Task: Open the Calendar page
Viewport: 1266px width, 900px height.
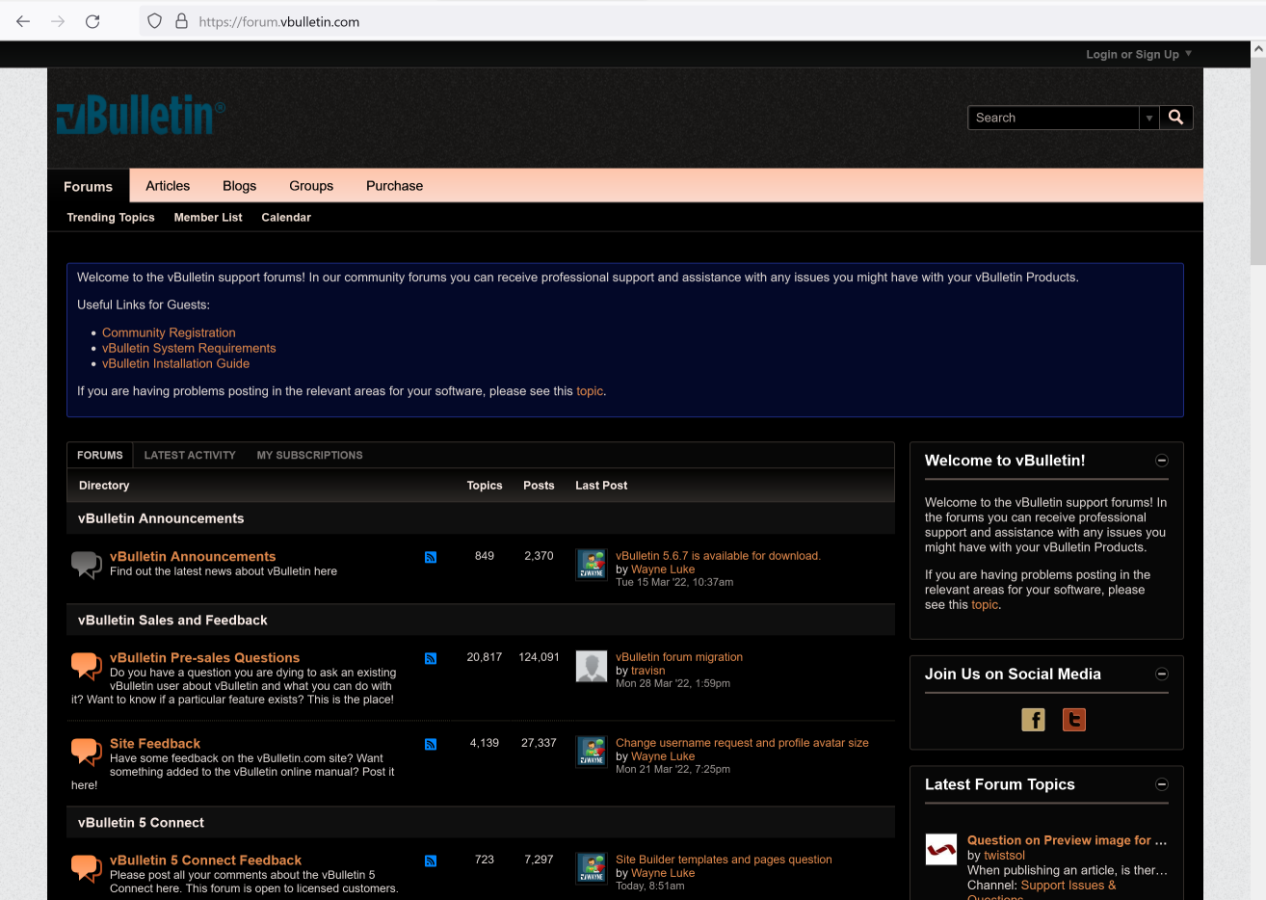Action: (x=286, y=217)
